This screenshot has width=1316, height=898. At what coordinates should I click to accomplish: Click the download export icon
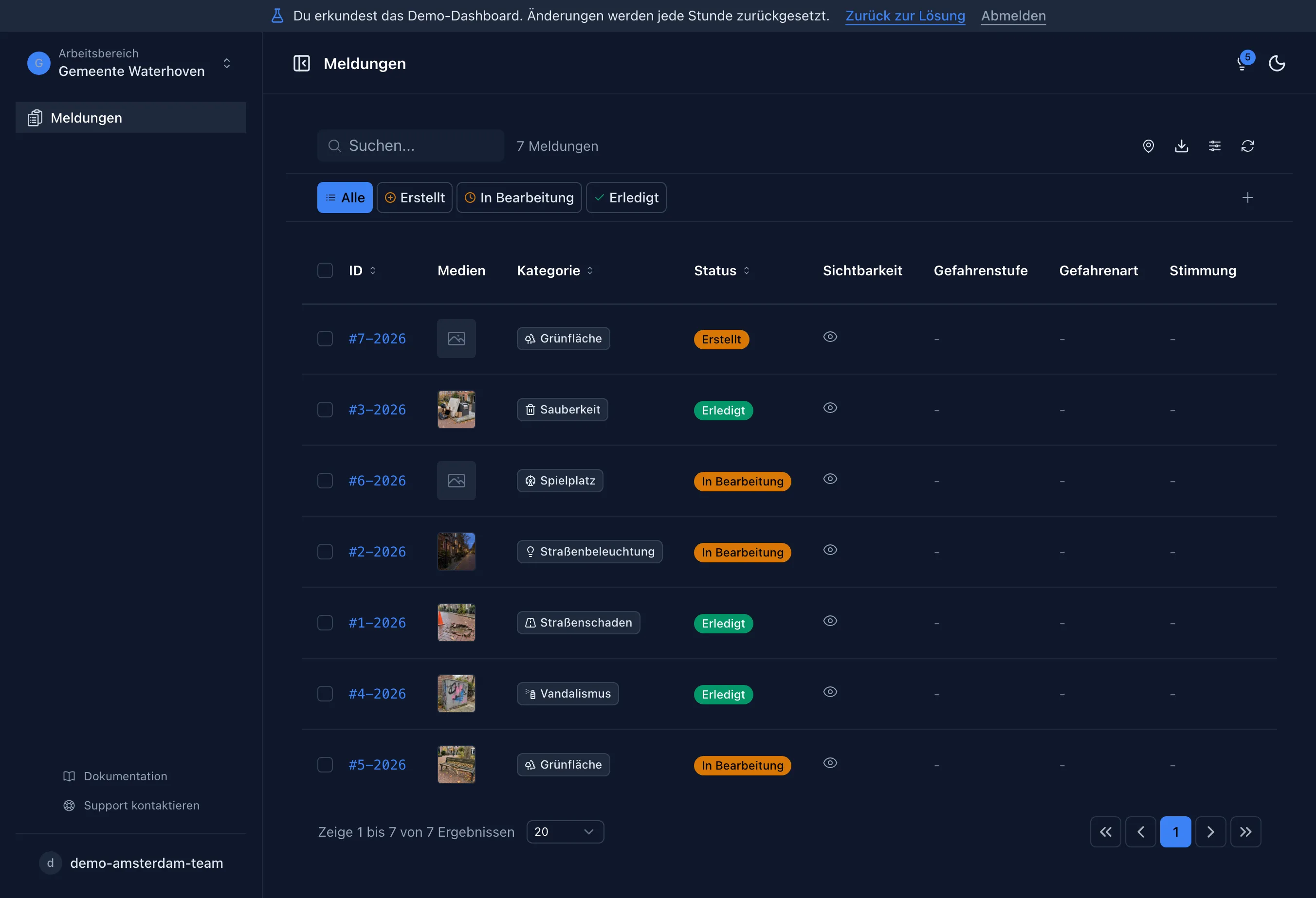point(1182,146)
